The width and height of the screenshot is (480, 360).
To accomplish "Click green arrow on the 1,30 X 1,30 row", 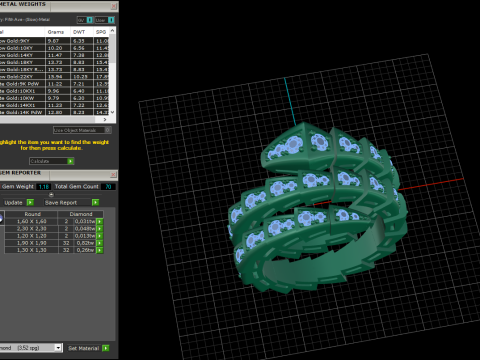I will pos(100,250).
